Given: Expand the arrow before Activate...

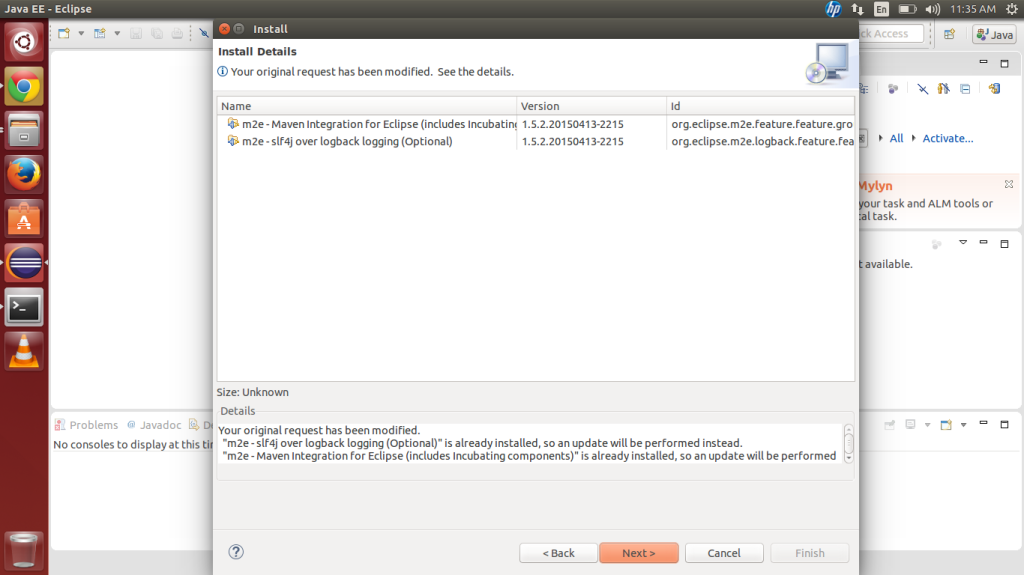Looking at the screenshot, I should click(913, 138).
